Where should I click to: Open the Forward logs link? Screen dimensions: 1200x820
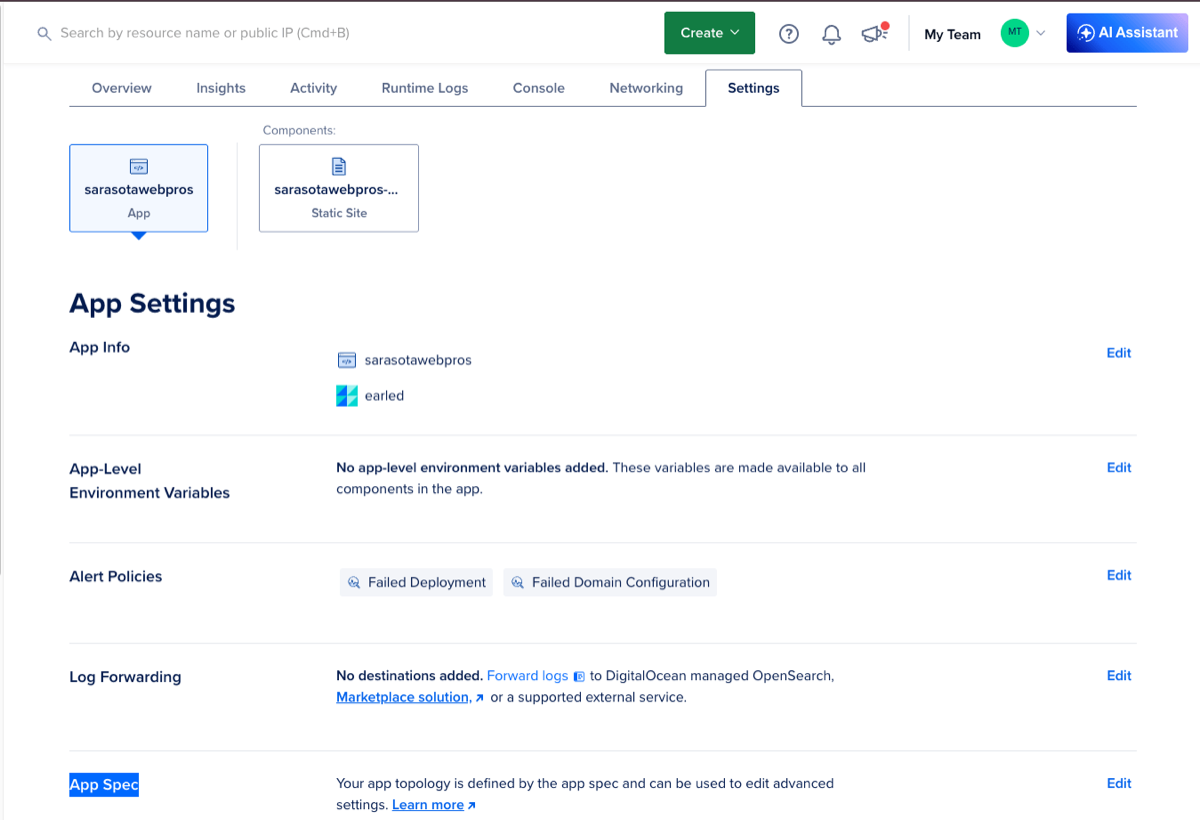[x=527, y=676]
